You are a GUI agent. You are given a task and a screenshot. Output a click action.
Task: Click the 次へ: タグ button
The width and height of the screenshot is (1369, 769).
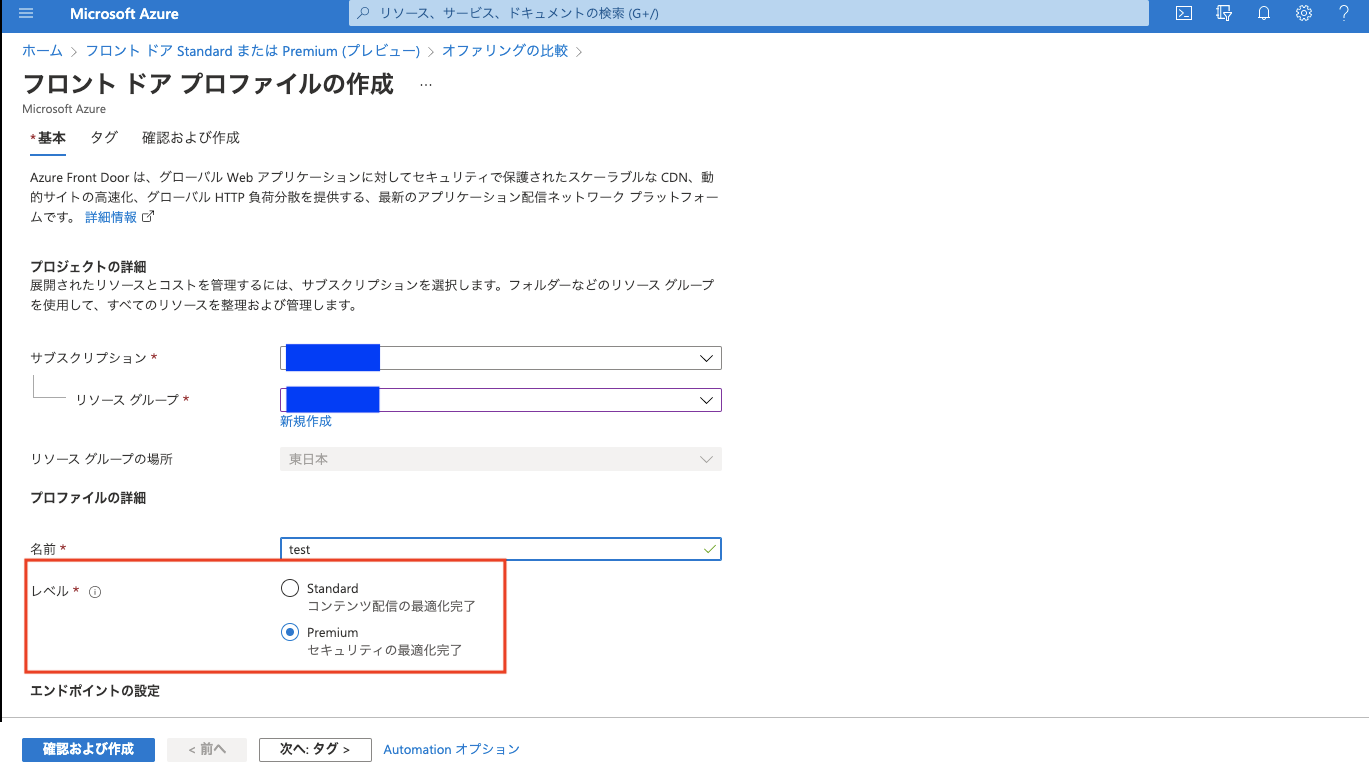[315, 749]
